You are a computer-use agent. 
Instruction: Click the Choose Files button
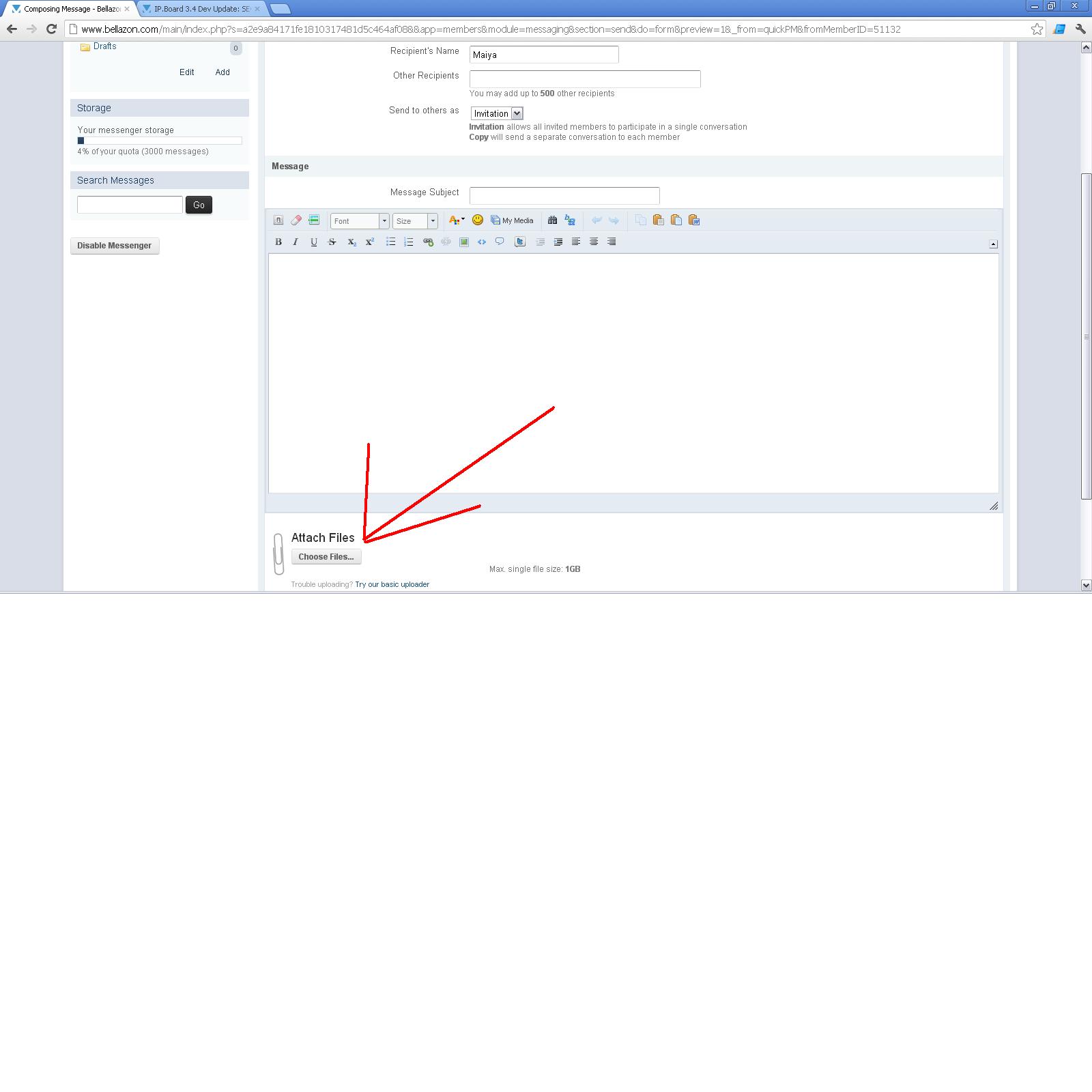pos(326,557)
